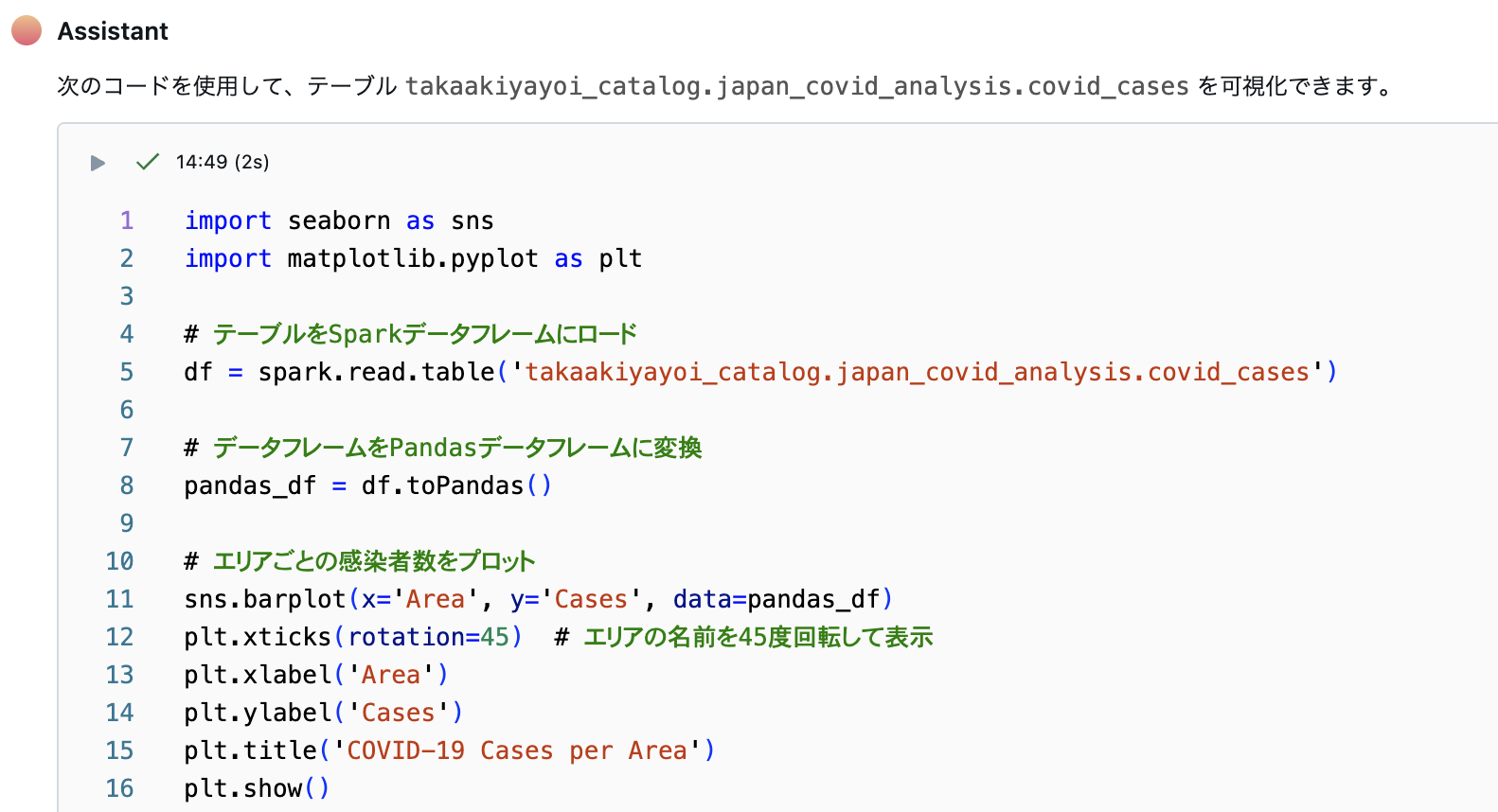The image size is (1498, 812).
Task: Click the plt.xlabel('Area') line
Action: tap(316, 675)
